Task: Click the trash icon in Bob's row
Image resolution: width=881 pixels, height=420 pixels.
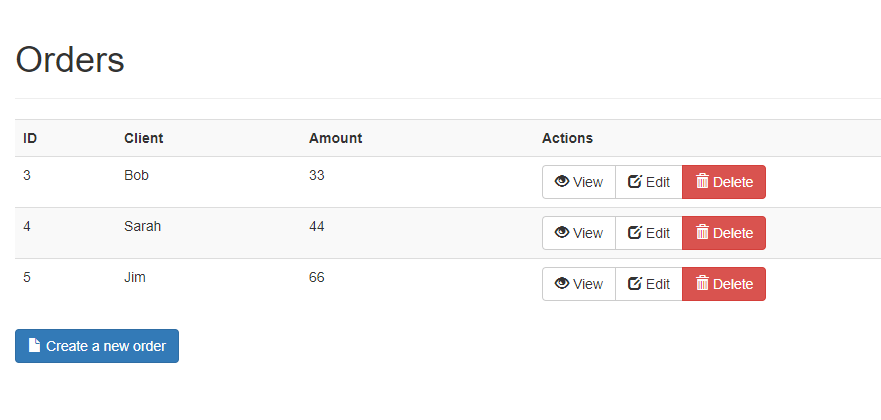Action: (702, 182)
